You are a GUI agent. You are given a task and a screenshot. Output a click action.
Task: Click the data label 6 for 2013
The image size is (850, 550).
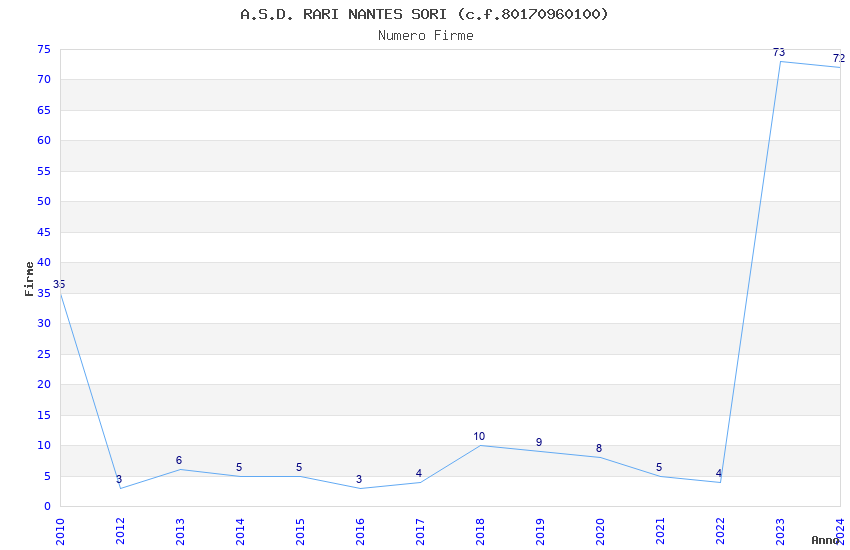[179, 461]
